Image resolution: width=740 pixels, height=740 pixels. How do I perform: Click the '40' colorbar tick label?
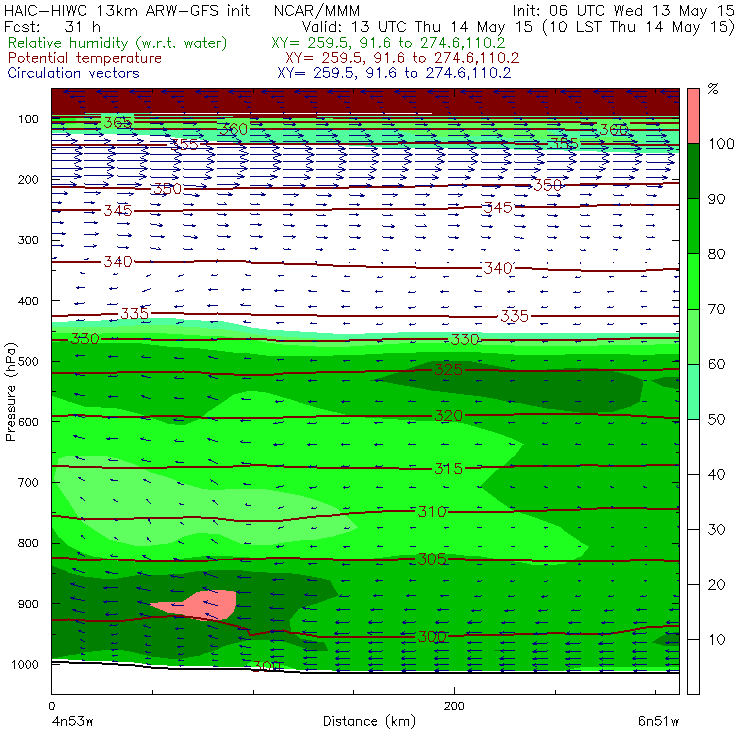click(x=716, y=474)
